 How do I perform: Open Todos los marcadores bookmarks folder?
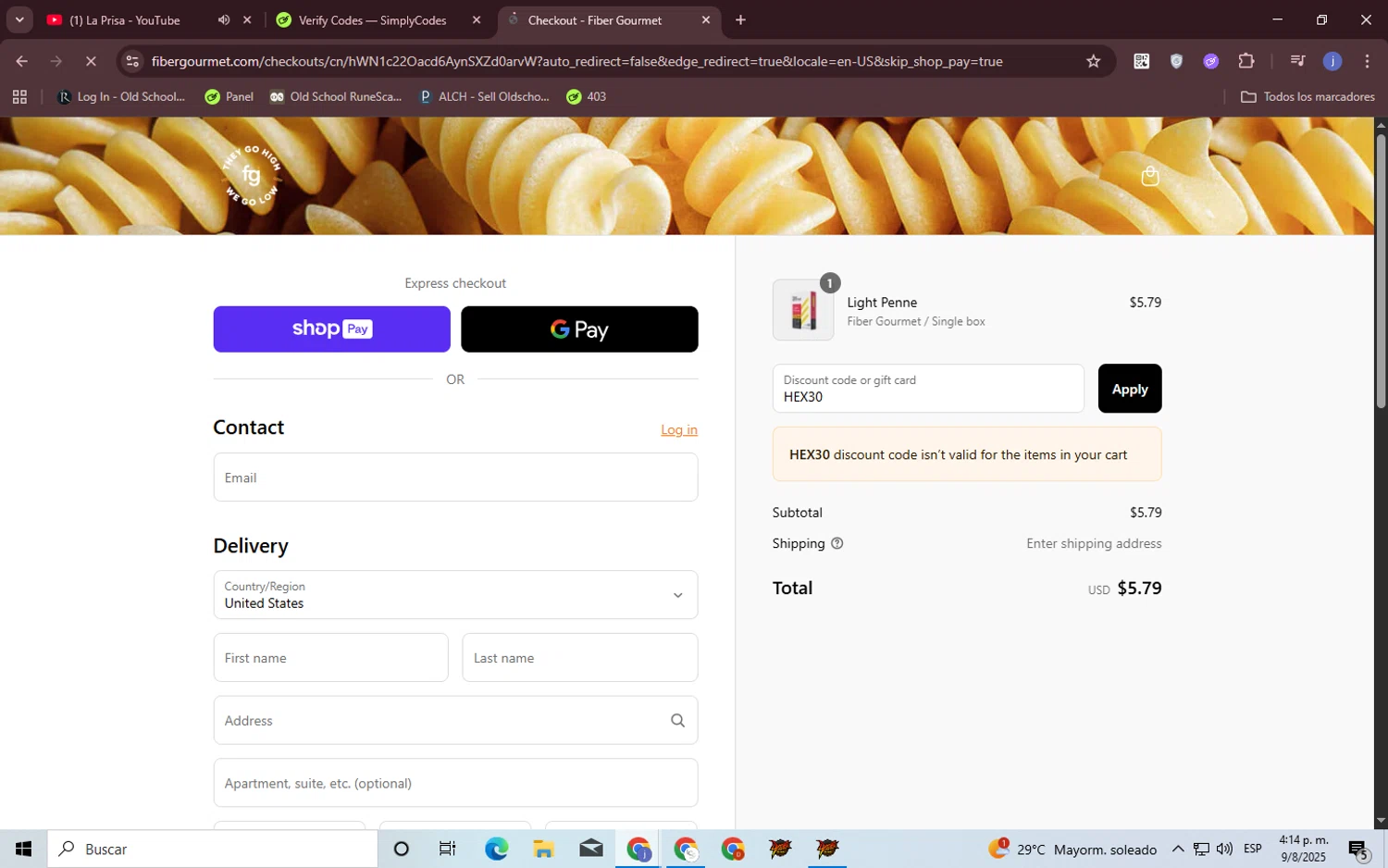1307,96
